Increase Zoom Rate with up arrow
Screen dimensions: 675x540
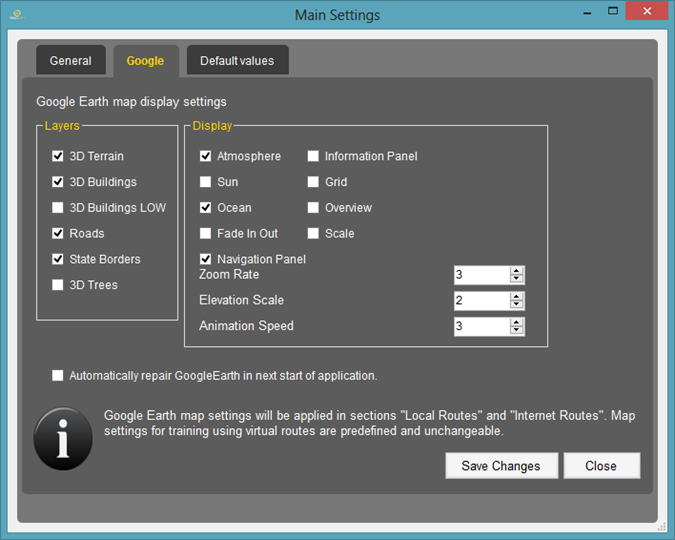point(517,271)
